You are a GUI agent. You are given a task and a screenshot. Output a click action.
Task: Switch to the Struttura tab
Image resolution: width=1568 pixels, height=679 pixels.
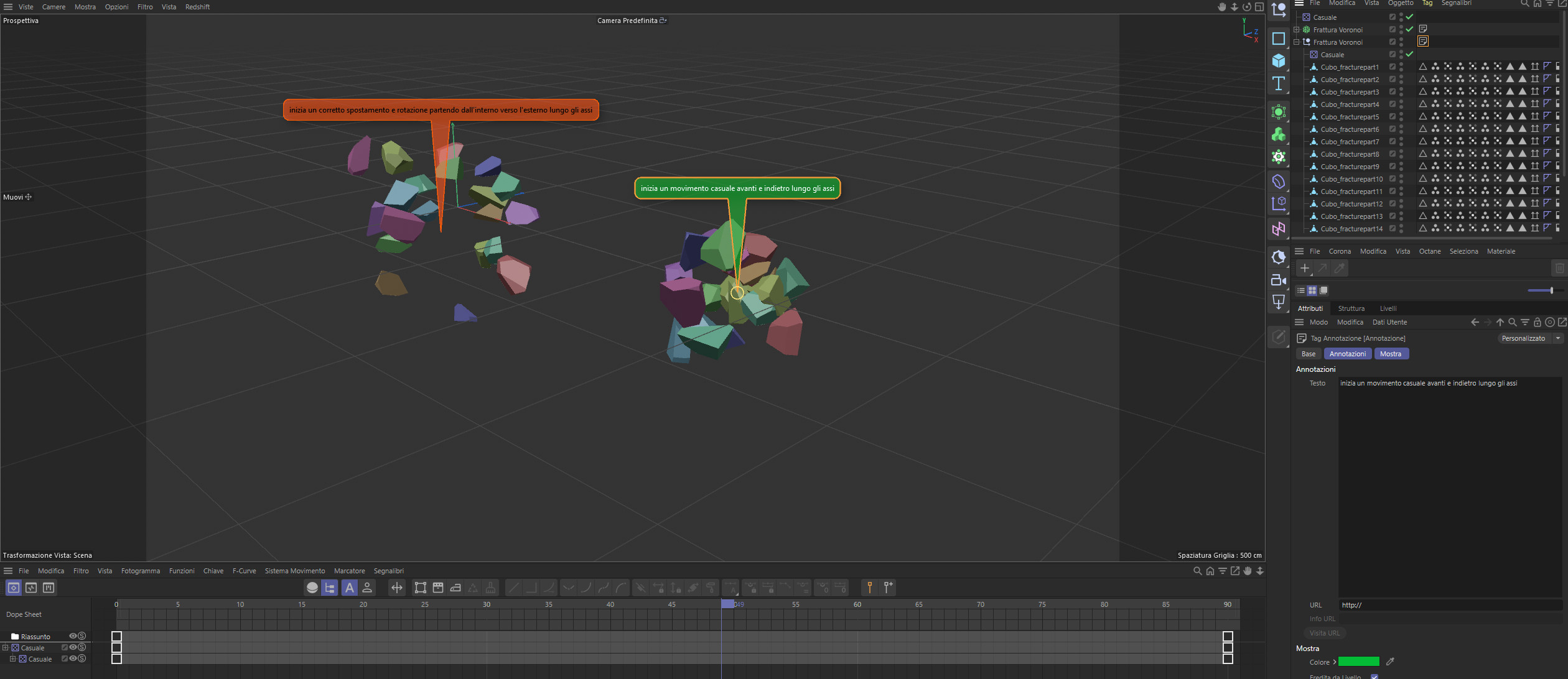1351,308
